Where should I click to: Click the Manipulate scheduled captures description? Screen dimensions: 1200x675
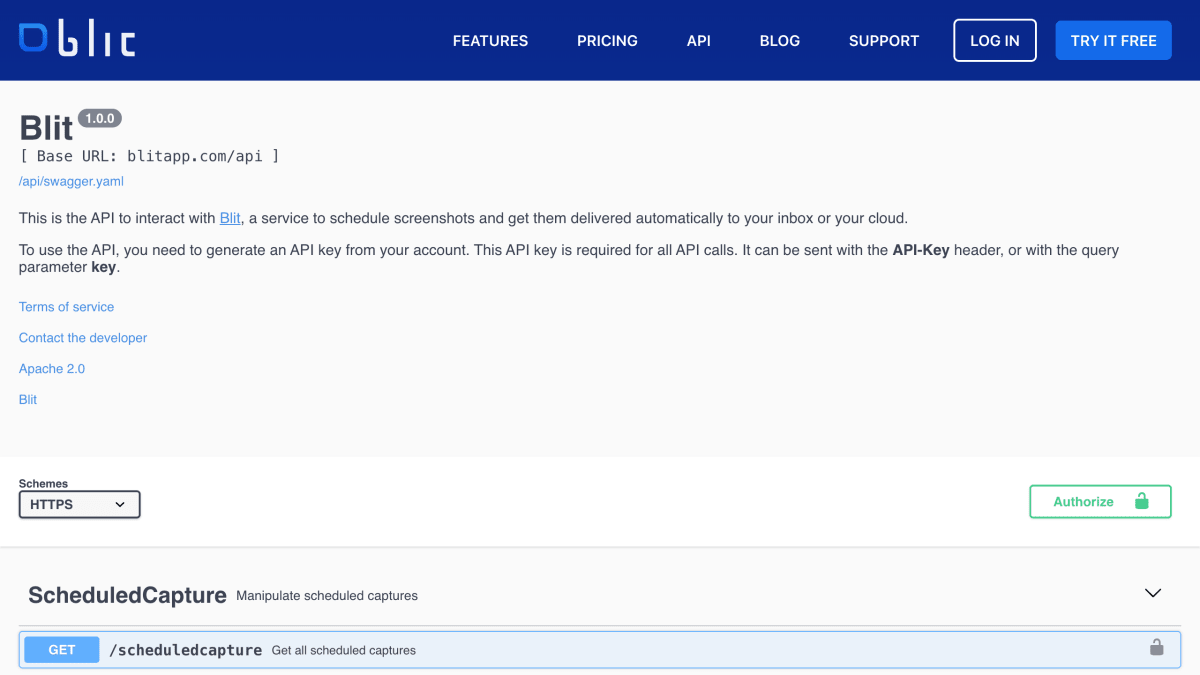[x=327, y=596]
